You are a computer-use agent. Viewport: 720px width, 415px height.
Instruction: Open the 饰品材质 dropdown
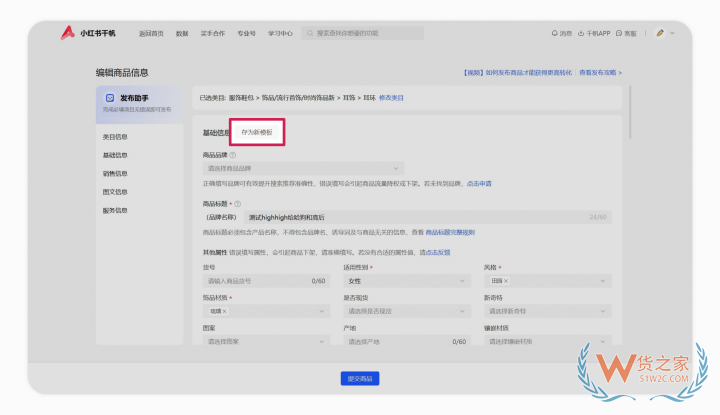pos(266,311)
